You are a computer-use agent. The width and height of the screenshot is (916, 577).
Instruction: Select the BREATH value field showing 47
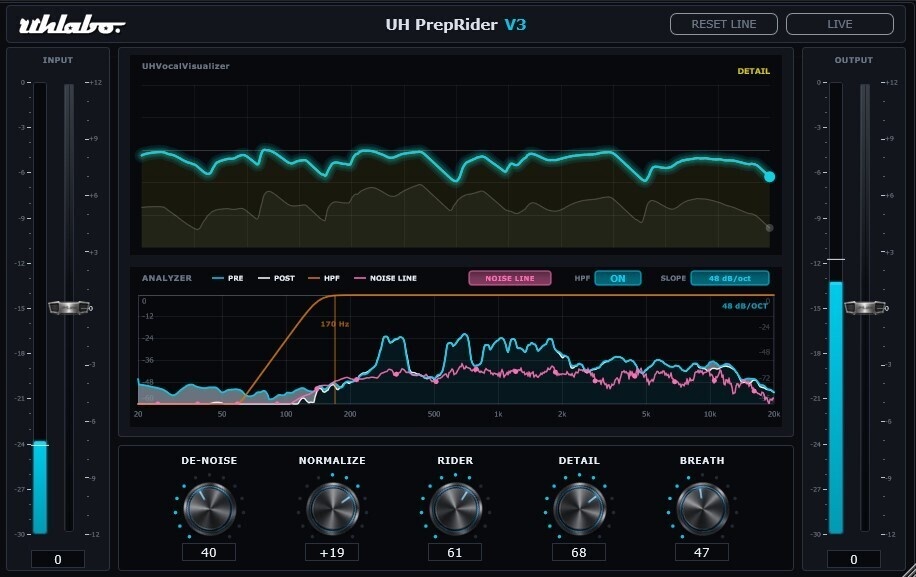click(x=702, y=552)
